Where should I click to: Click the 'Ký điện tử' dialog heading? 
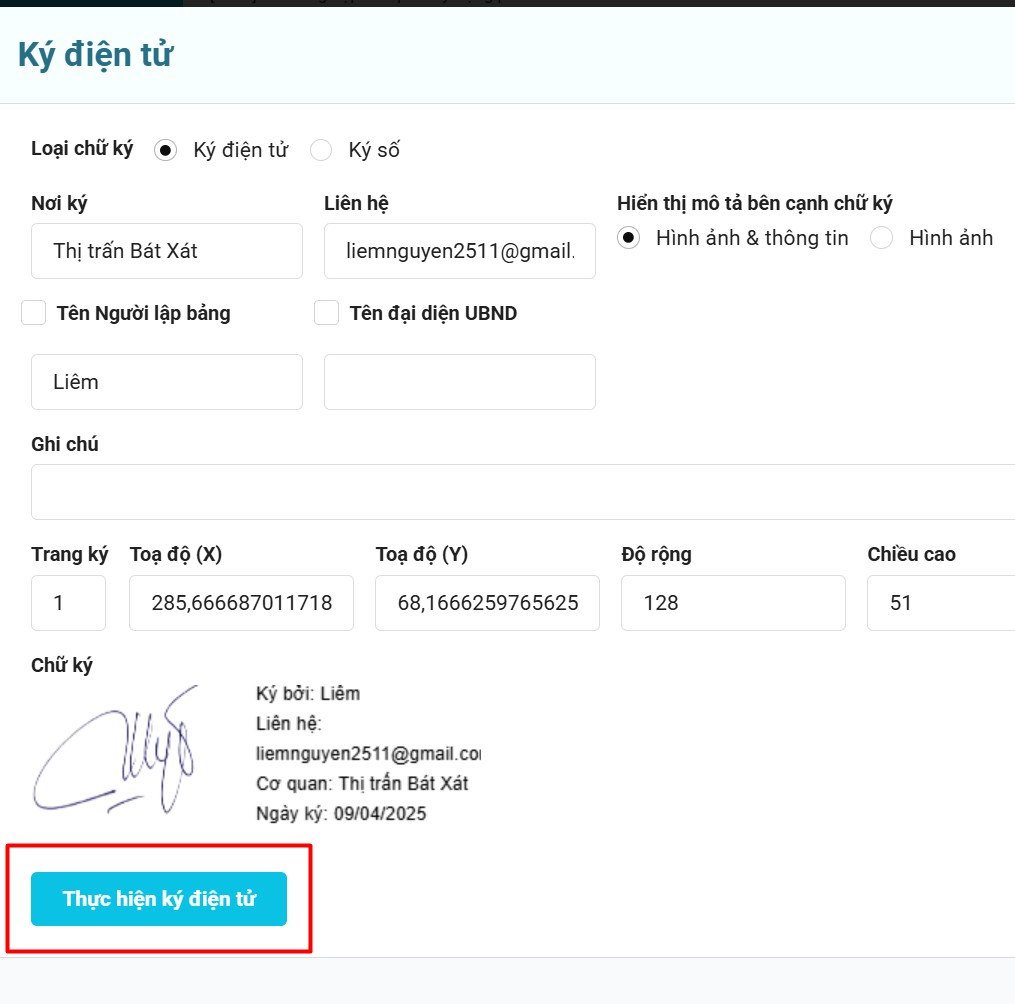pyautogui.click(x=96, y=55)
